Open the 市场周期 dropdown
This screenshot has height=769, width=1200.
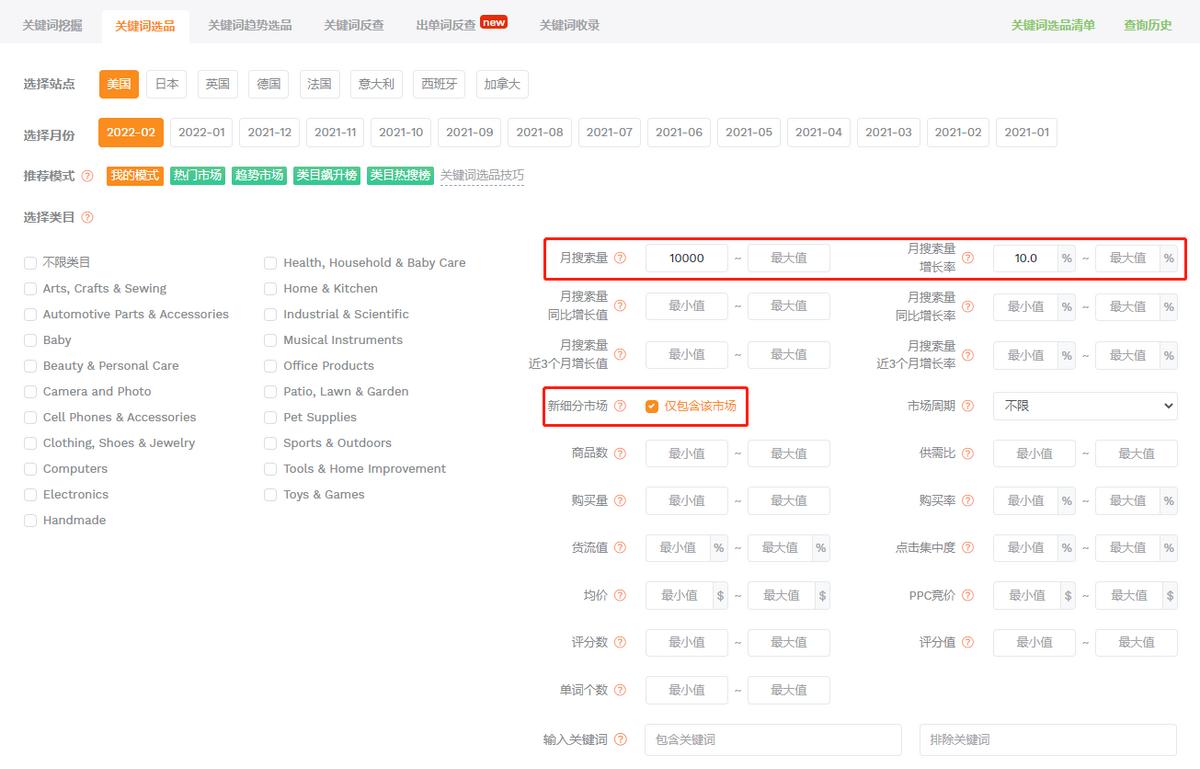(x=1084, y=406)
